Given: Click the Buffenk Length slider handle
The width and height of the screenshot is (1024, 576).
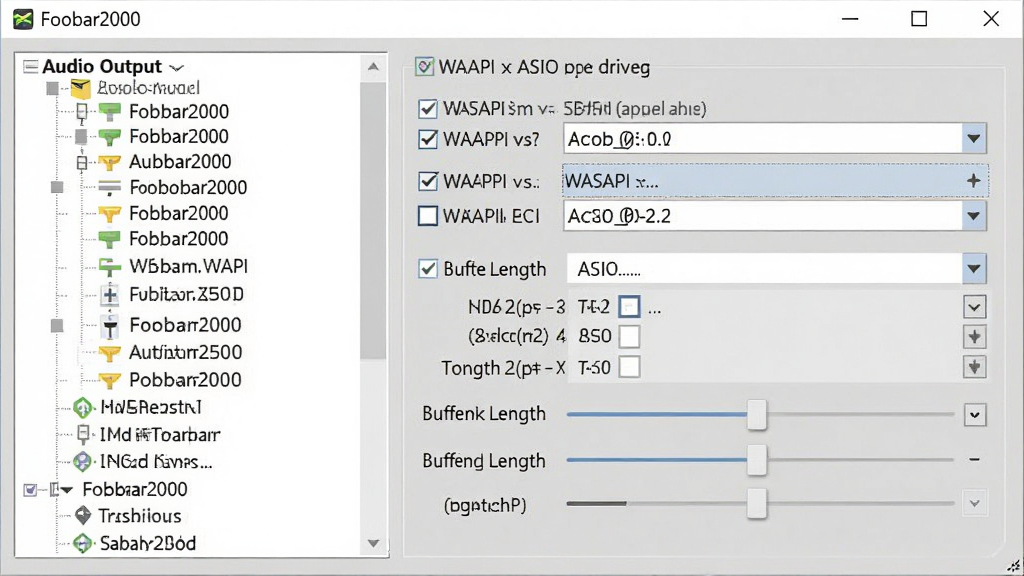Looking at the screenshot, I should [757, 414].
